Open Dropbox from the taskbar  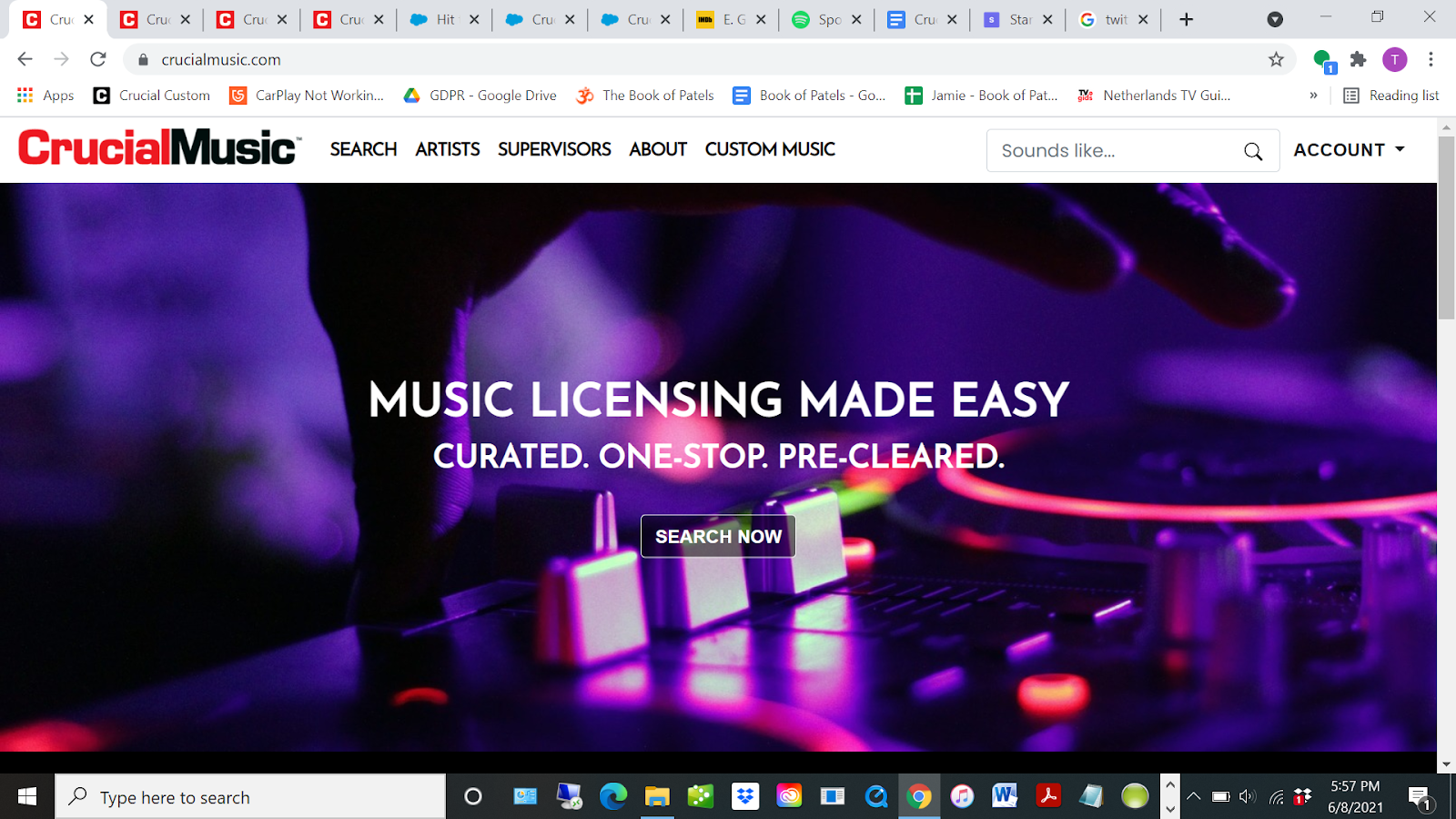[x=745, y=797]
